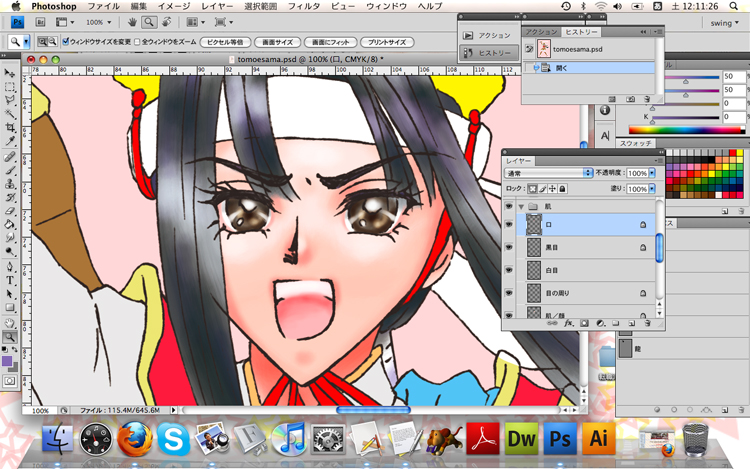Select the Type tool
Image resolution: width=750 pixels, height=469 pixels.
tap(10, 280)
